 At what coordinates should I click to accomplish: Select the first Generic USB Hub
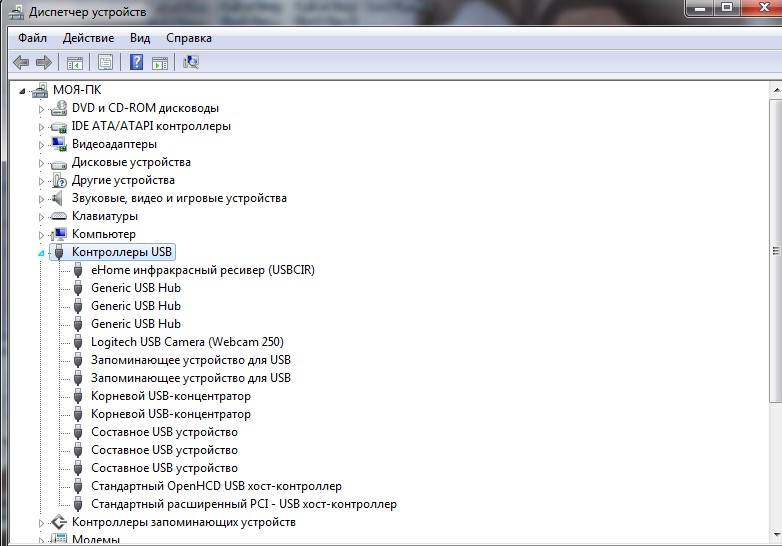pos(136,288)
